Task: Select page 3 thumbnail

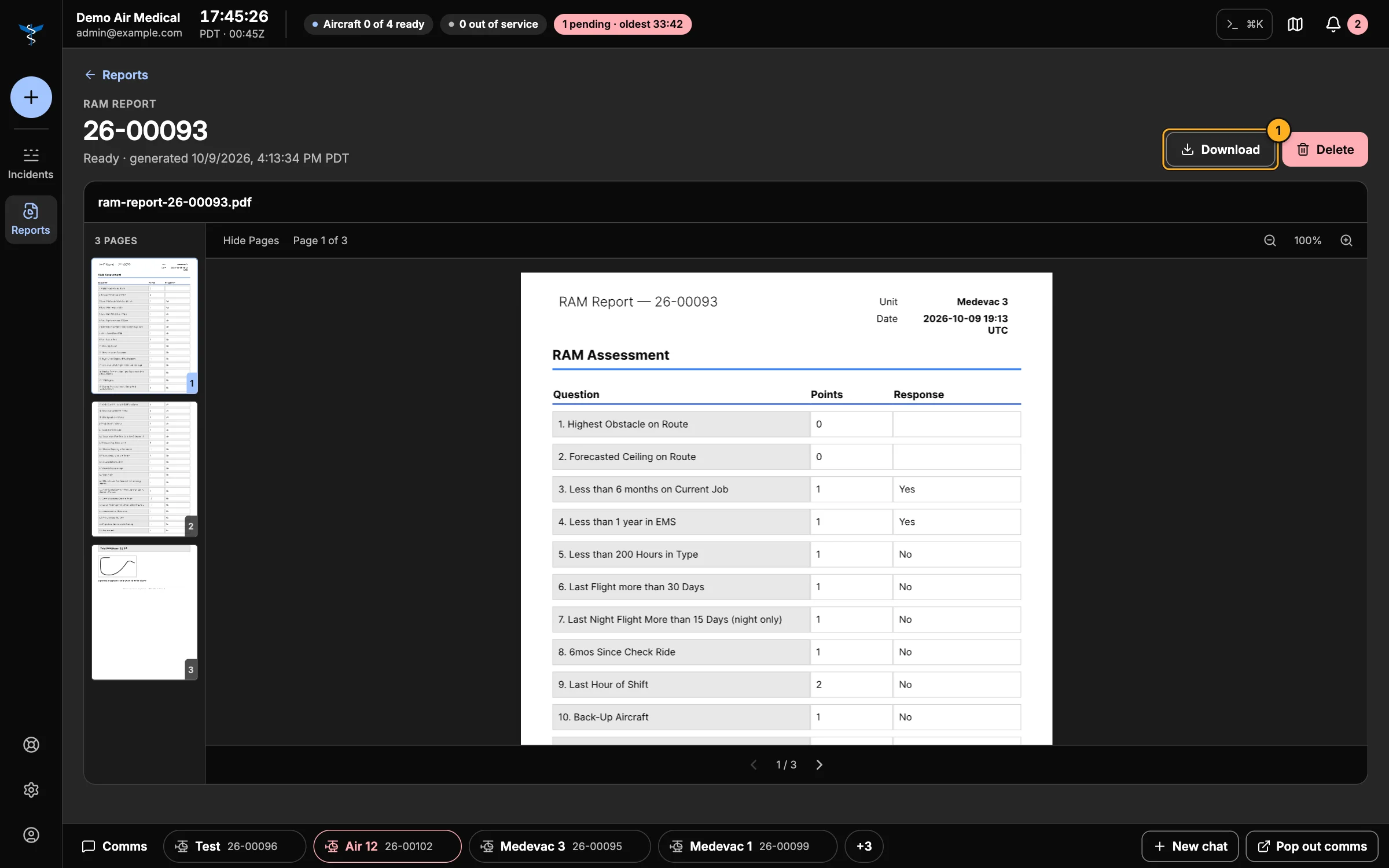Action: (x=144, y=612)
